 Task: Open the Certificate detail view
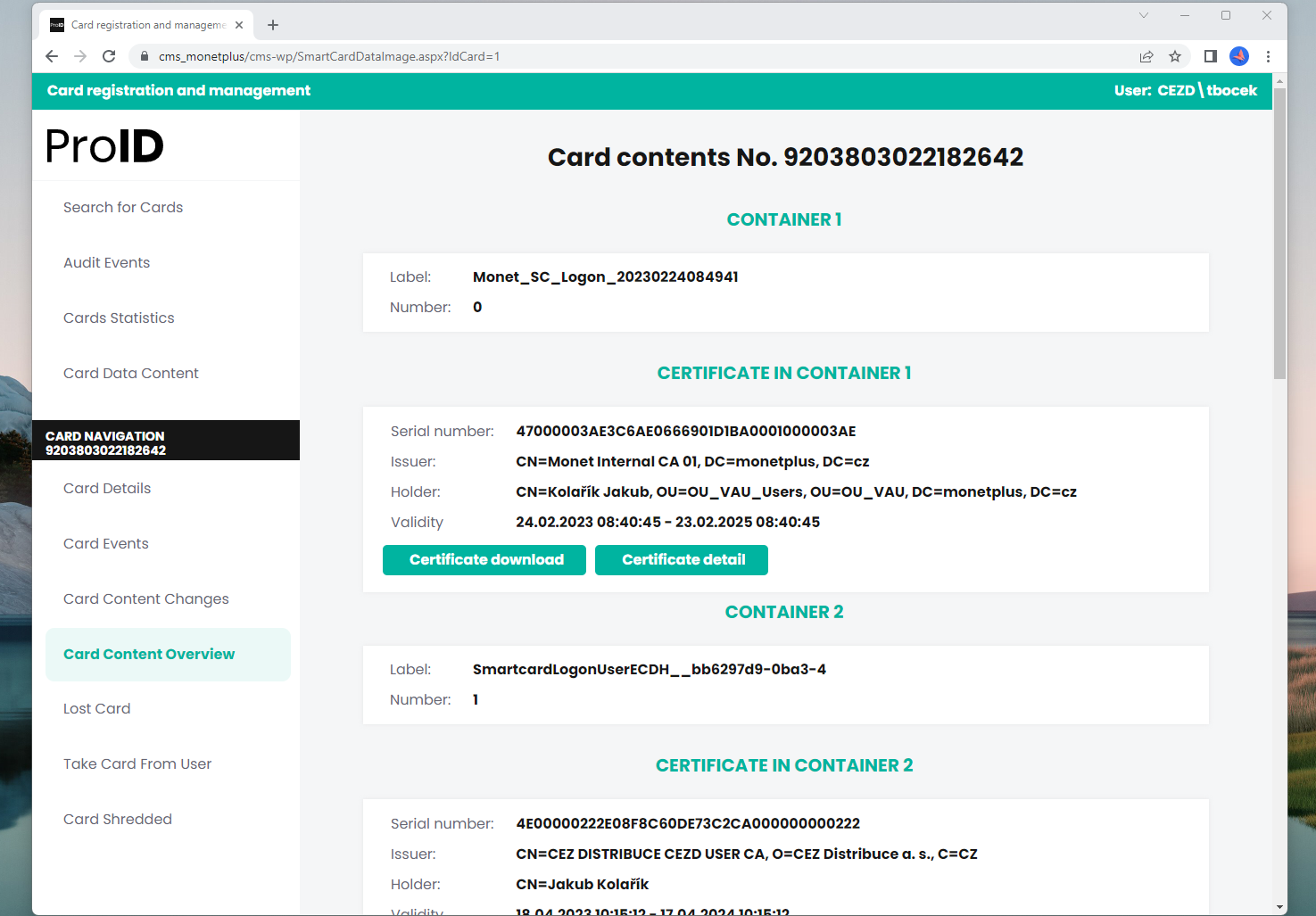pyautogui.click(x=682, y=559)
